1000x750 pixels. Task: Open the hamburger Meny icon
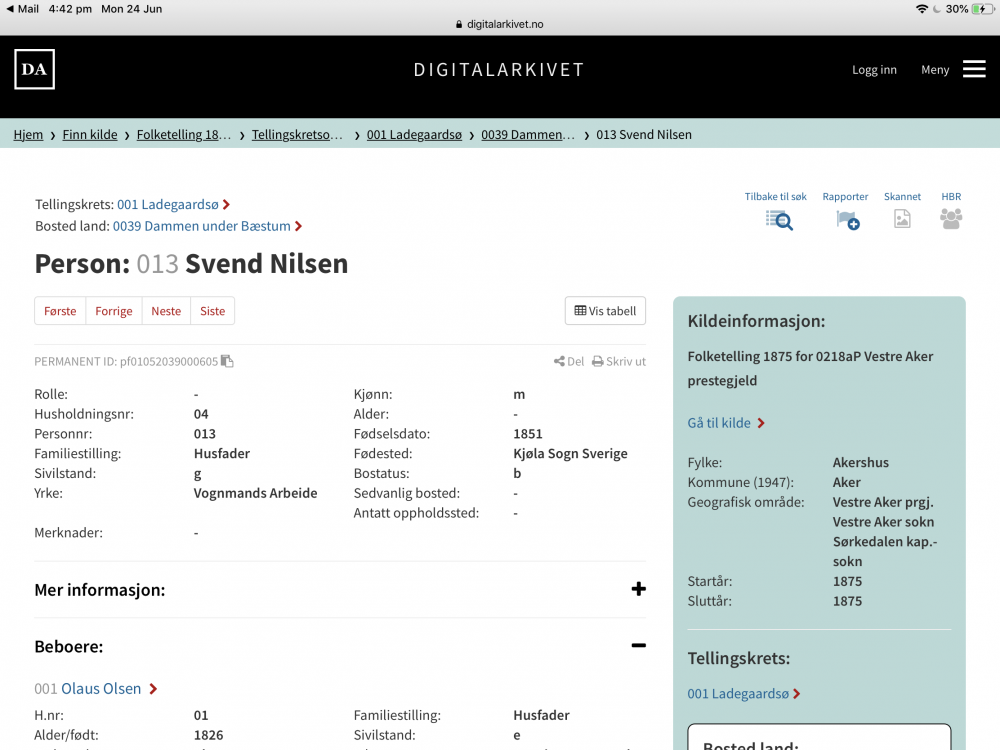tap(973, 69)
